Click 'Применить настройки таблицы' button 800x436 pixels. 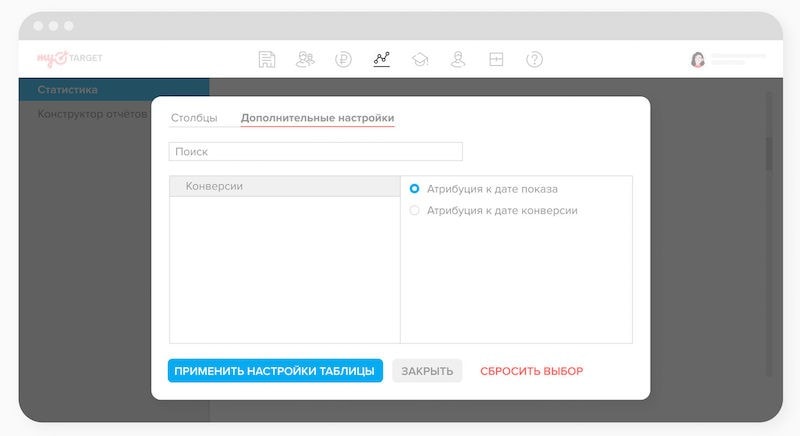[275, 371]
